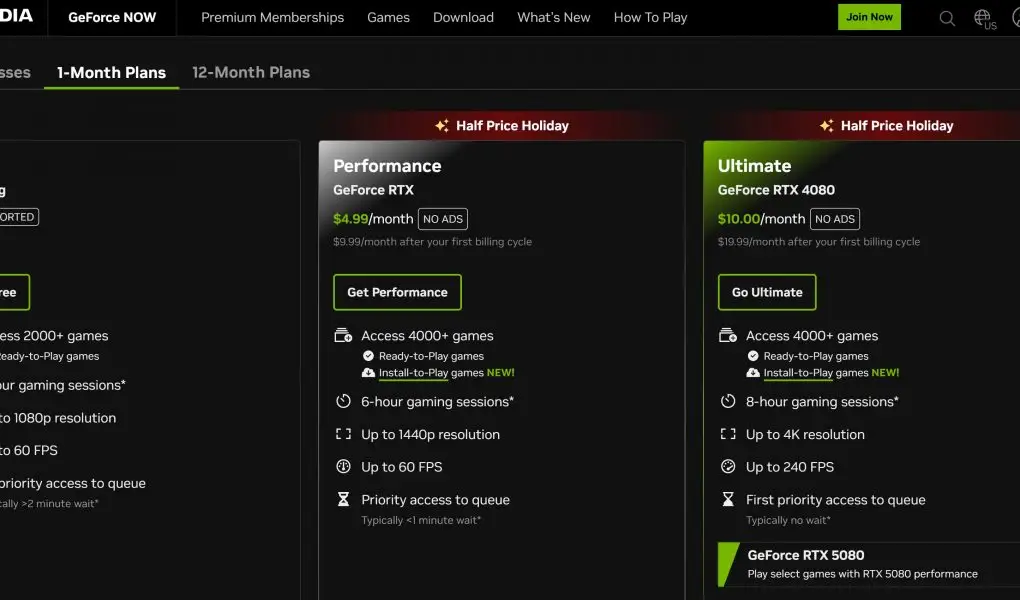Click the green Join Now button

868,16
